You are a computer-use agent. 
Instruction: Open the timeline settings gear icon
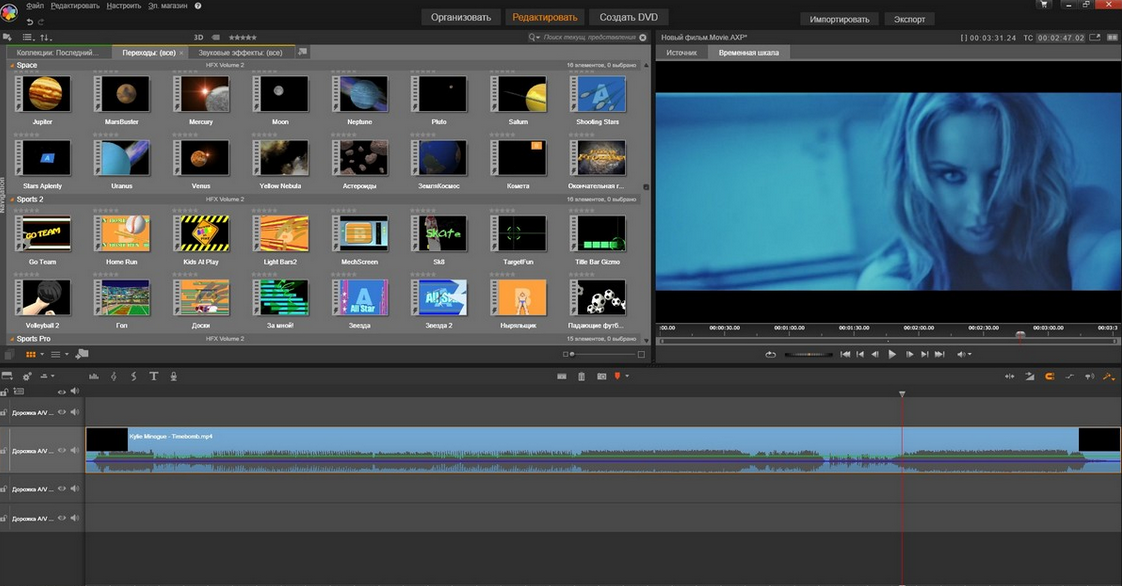(x=27, y=376)
